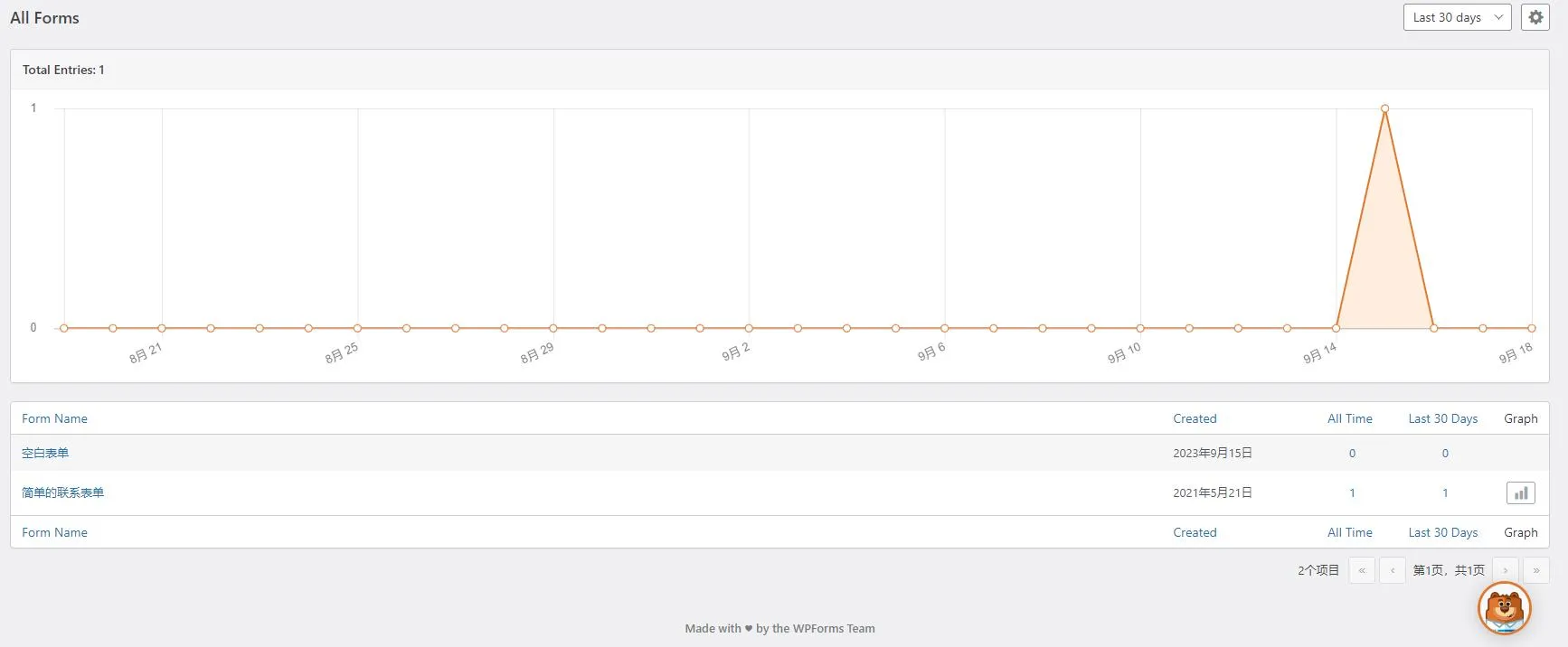Viewport: 1568px width, 647px height.
Task: Go to previous page arrow
Action: [1393, 570]
